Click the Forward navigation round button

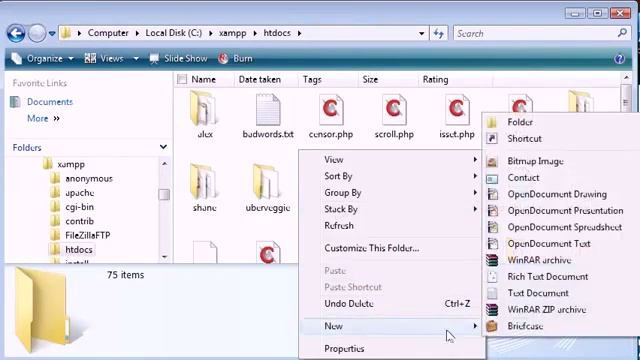point(37,33)
